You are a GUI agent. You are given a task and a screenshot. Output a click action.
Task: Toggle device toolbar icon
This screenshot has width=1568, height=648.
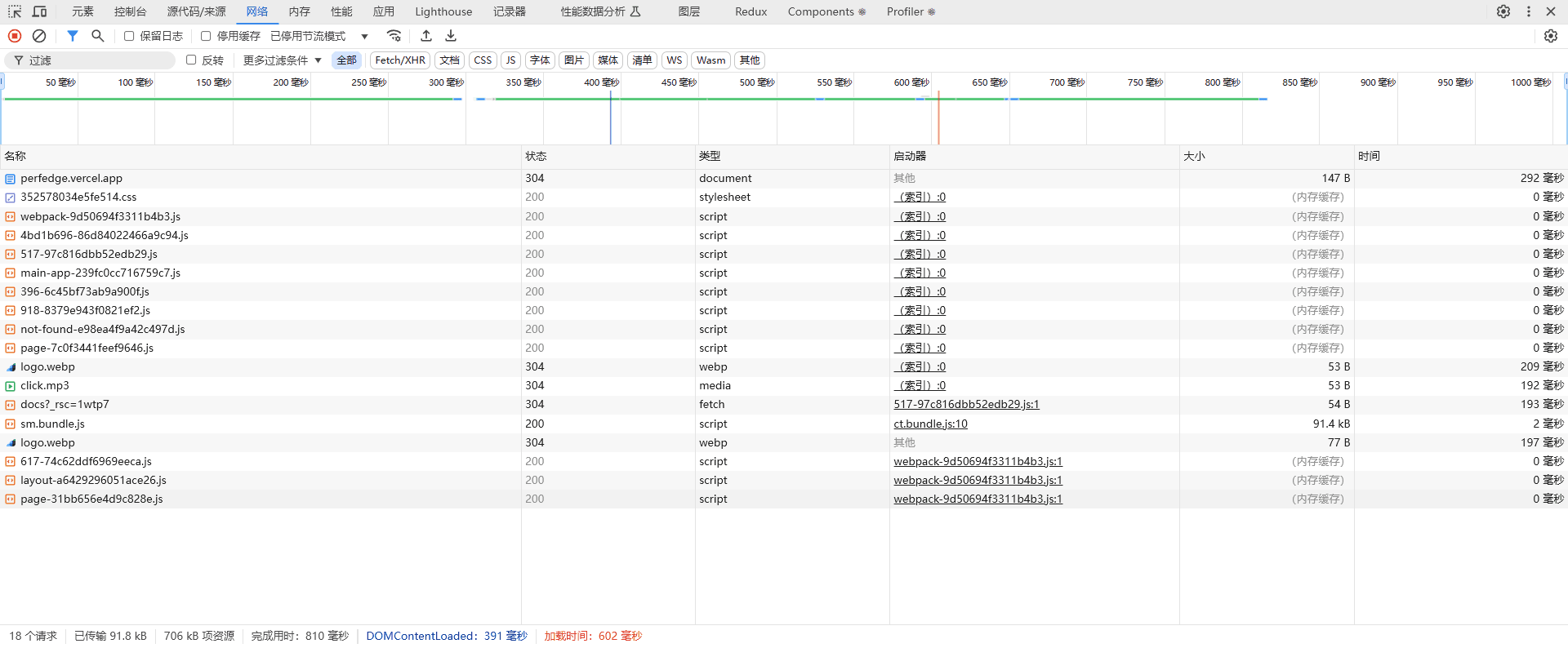tap(39, 11)
